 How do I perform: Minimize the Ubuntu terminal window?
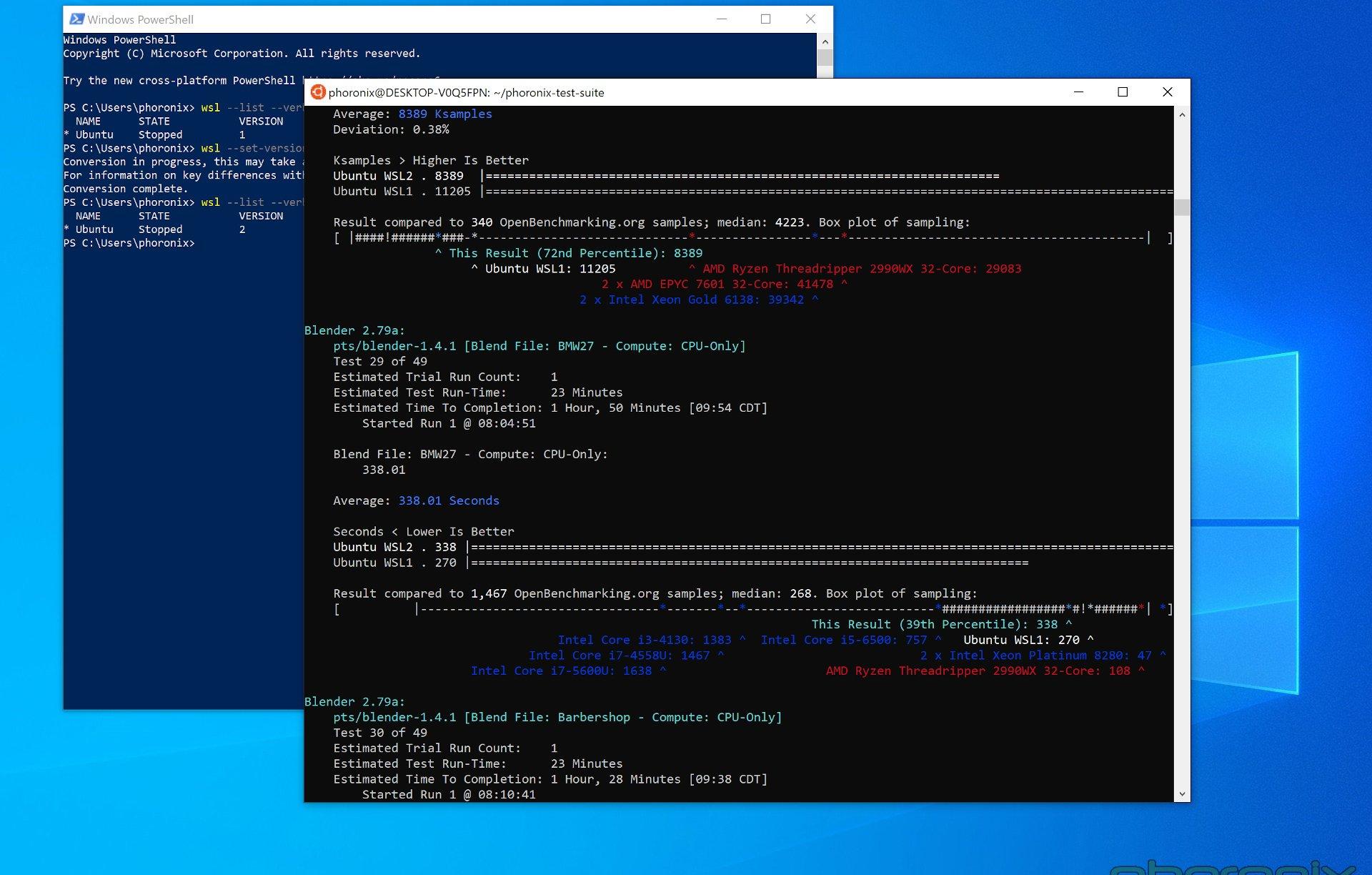(x=1078, y=92)
